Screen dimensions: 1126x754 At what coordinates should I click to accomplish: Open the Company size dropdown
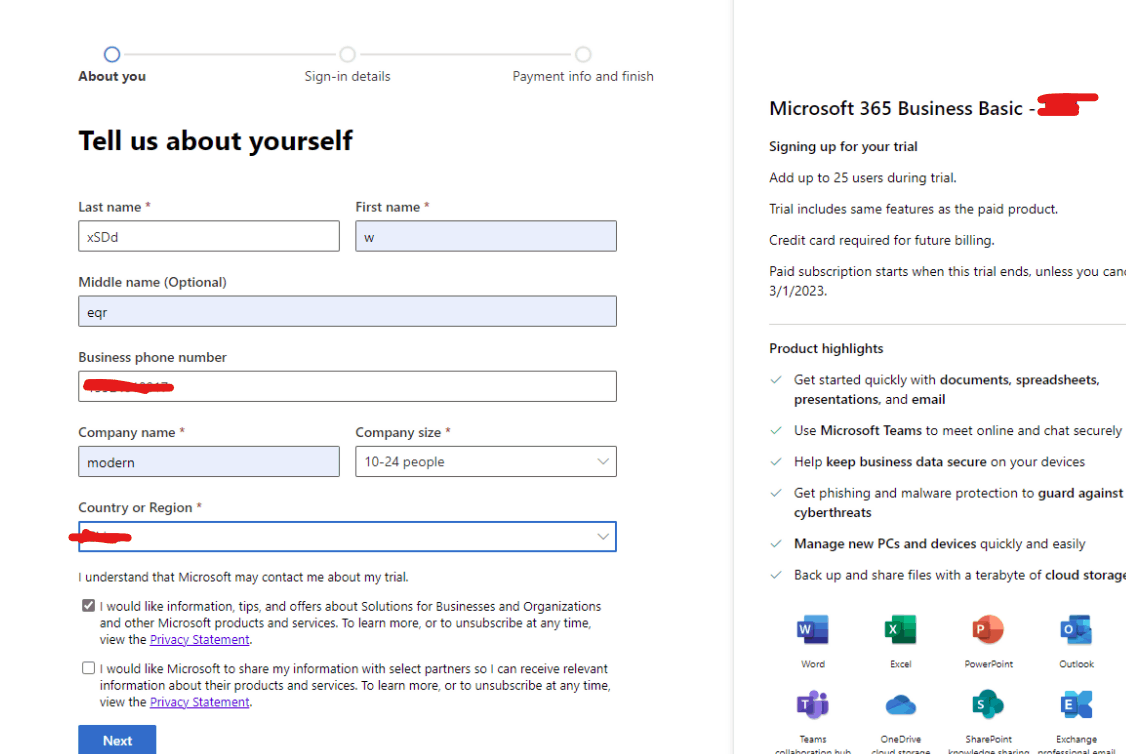(485, 462)
